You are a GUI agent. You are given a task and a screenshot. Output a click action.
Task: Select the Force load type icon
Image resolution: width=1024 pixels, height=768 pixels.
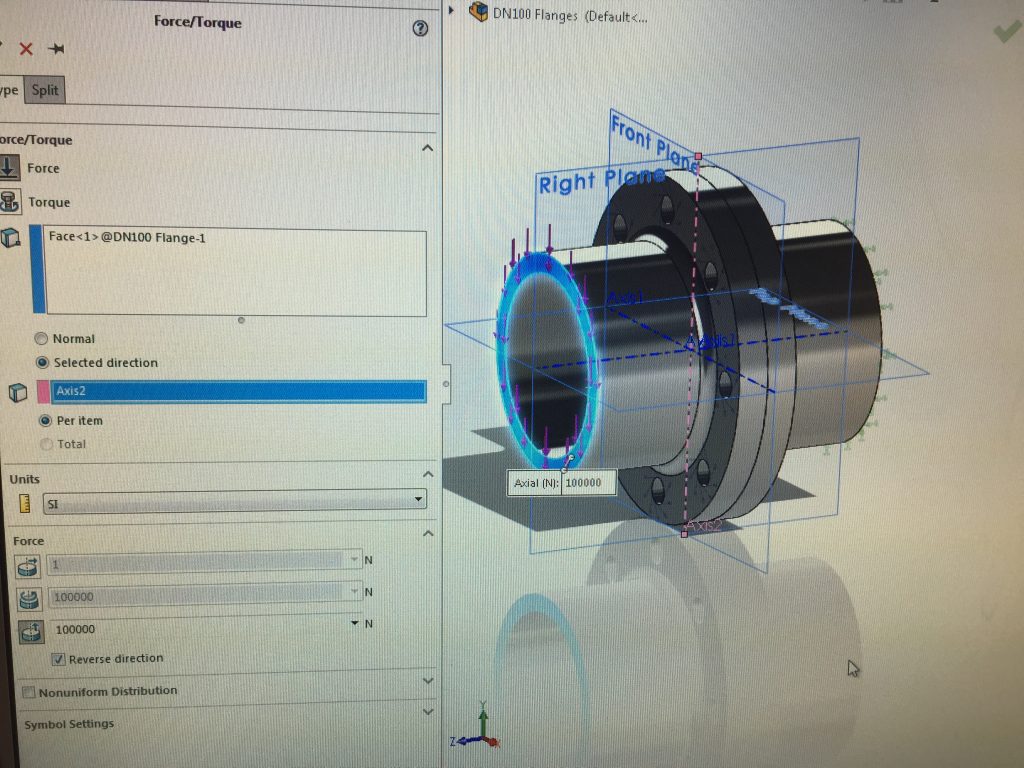(10, 168)
